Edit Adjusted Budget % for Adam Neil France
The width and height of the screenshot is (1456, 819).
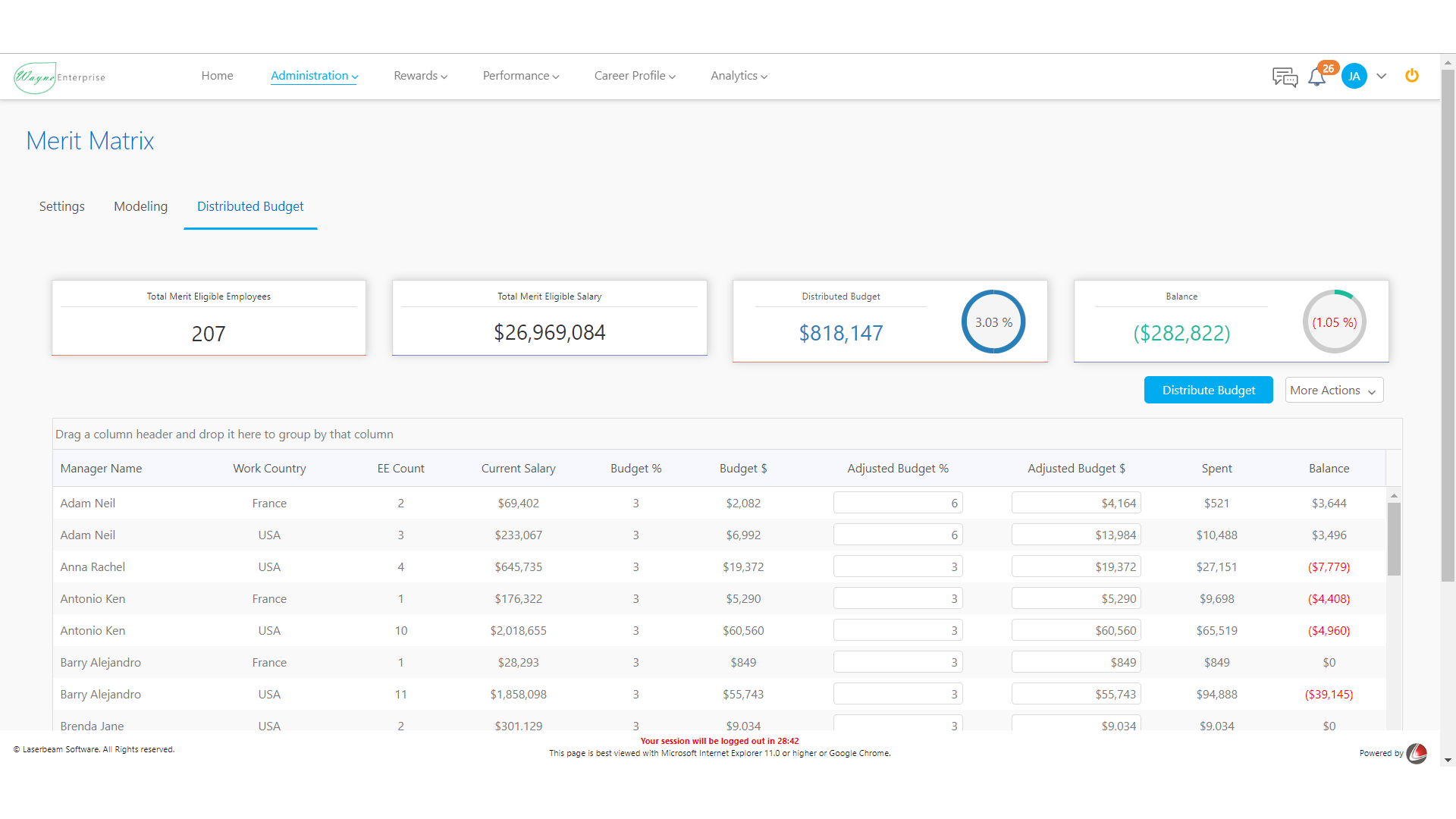898,503
